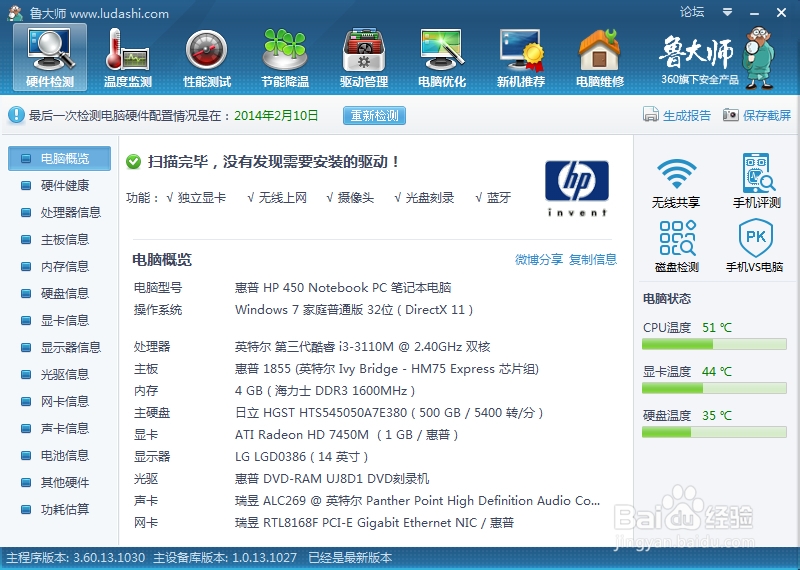The width and height of the screenshot is (800, 570).
Task: Open 温度监测 temperature monitor icon
Action: (x=128, y=58)
